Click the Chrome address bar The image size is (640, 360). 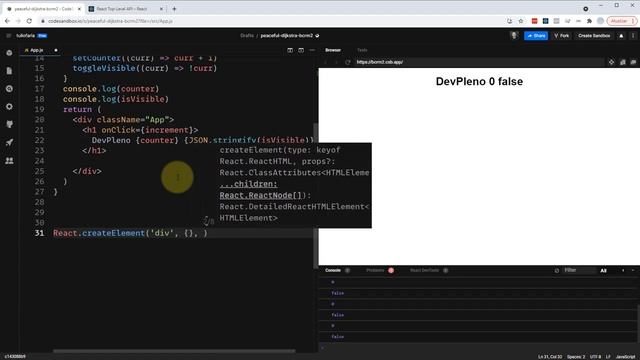[x=269, y=21]
